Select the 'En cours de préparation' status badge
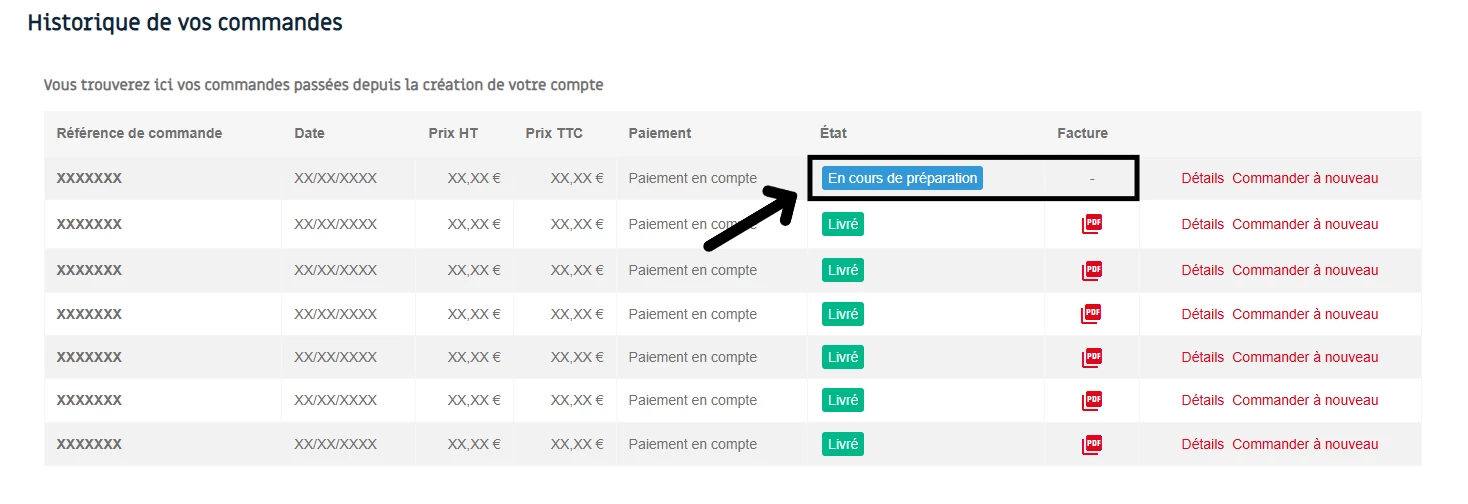This screenshot has height=504, width=1468. click(902, 178)
